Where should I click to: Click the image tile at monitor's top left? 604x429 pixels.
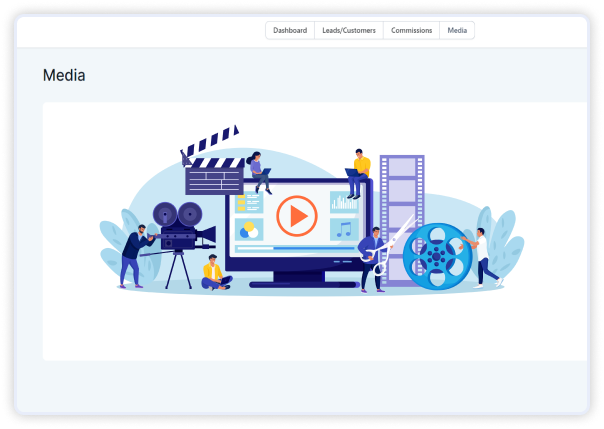click(248, 203)
